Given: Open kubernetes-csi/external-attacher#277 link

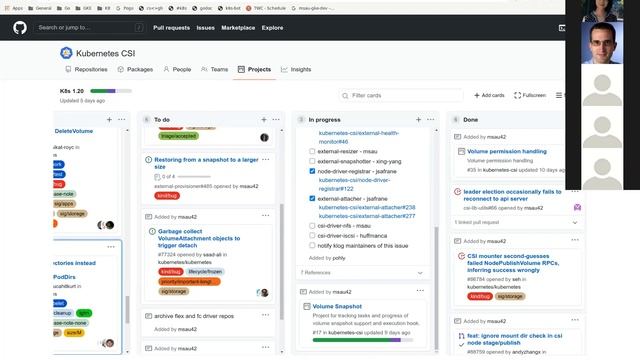Looking at the screenshot, I should [x=367, y=216].
